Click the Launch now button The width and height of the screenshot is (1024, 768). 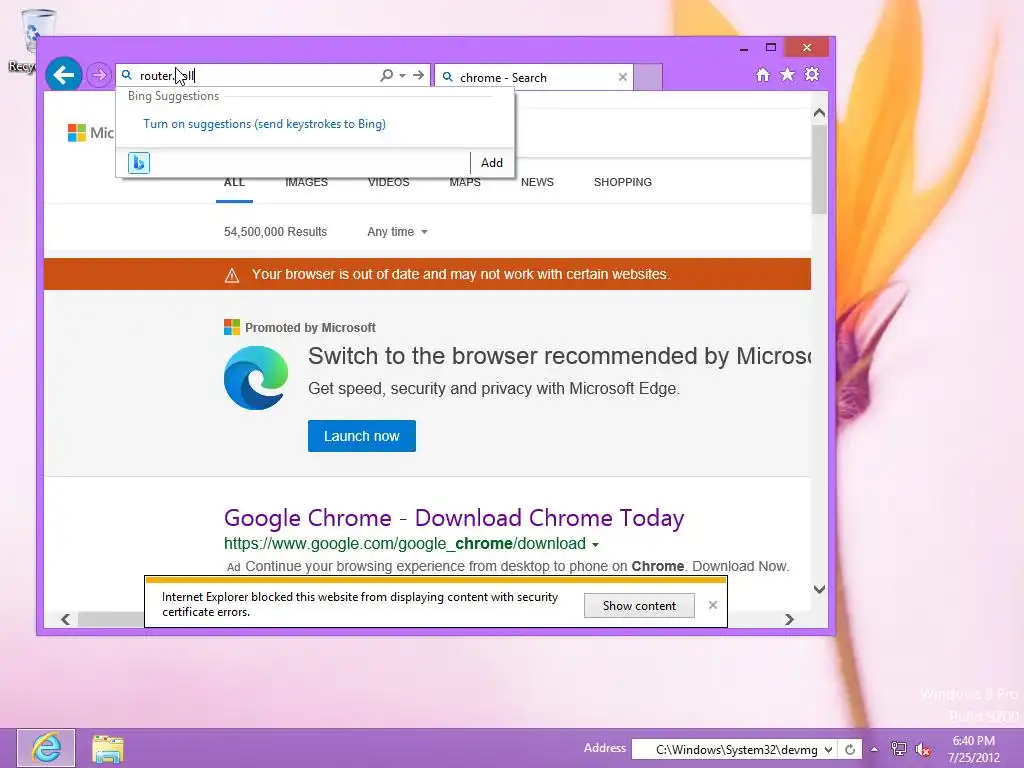pos(362,436)
